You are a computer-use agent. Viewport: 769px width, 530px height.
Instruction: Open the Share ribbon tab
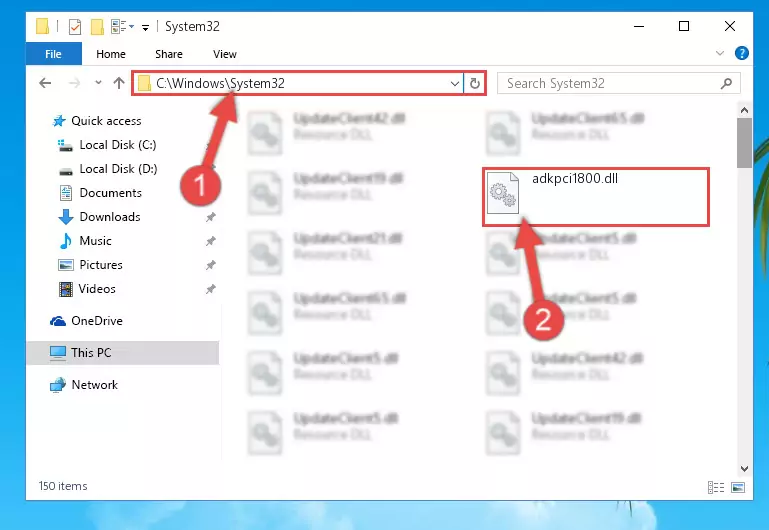click(169, 54)
